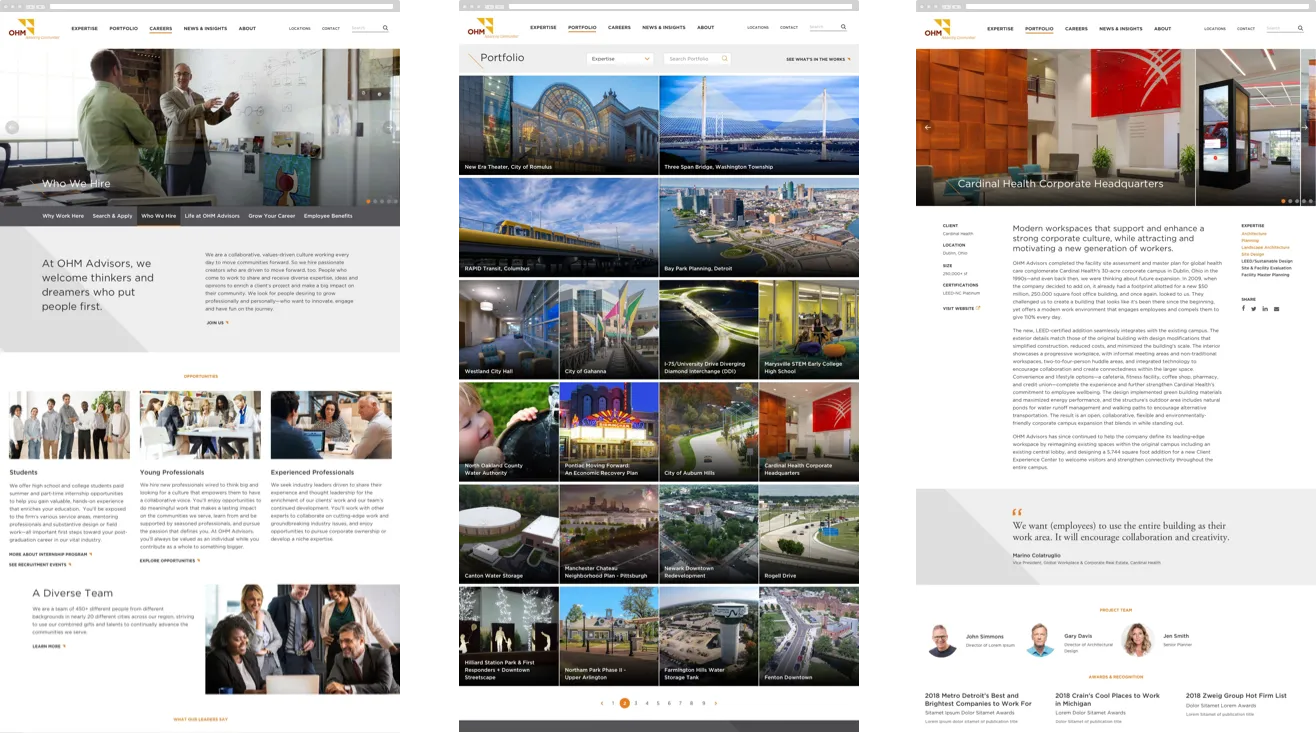Open the Canton Water Storage project tile

pos(508,534)
